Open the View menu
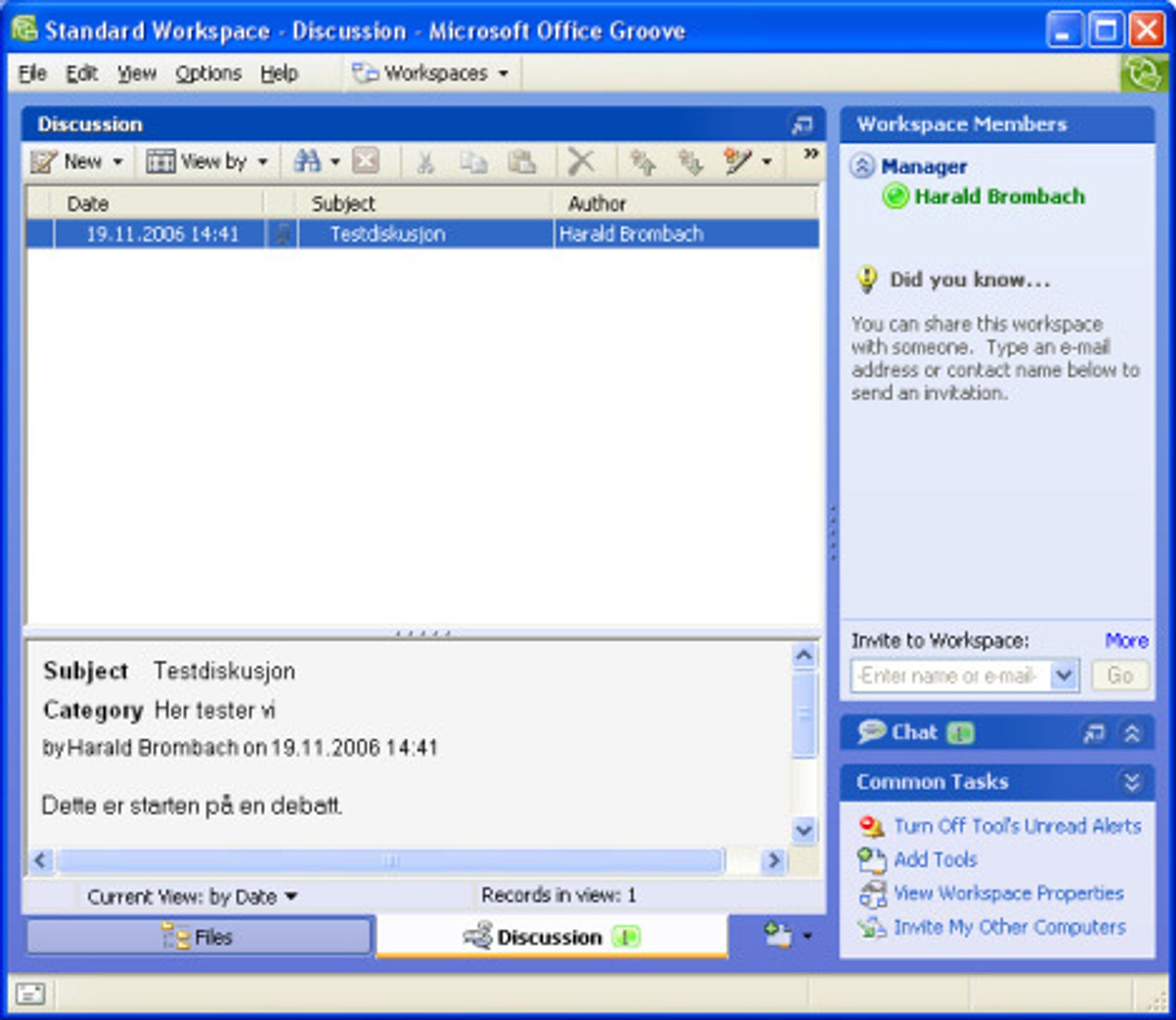Image resolution: width=1176 pixels, height=1020 pixels. pos(136,73)
